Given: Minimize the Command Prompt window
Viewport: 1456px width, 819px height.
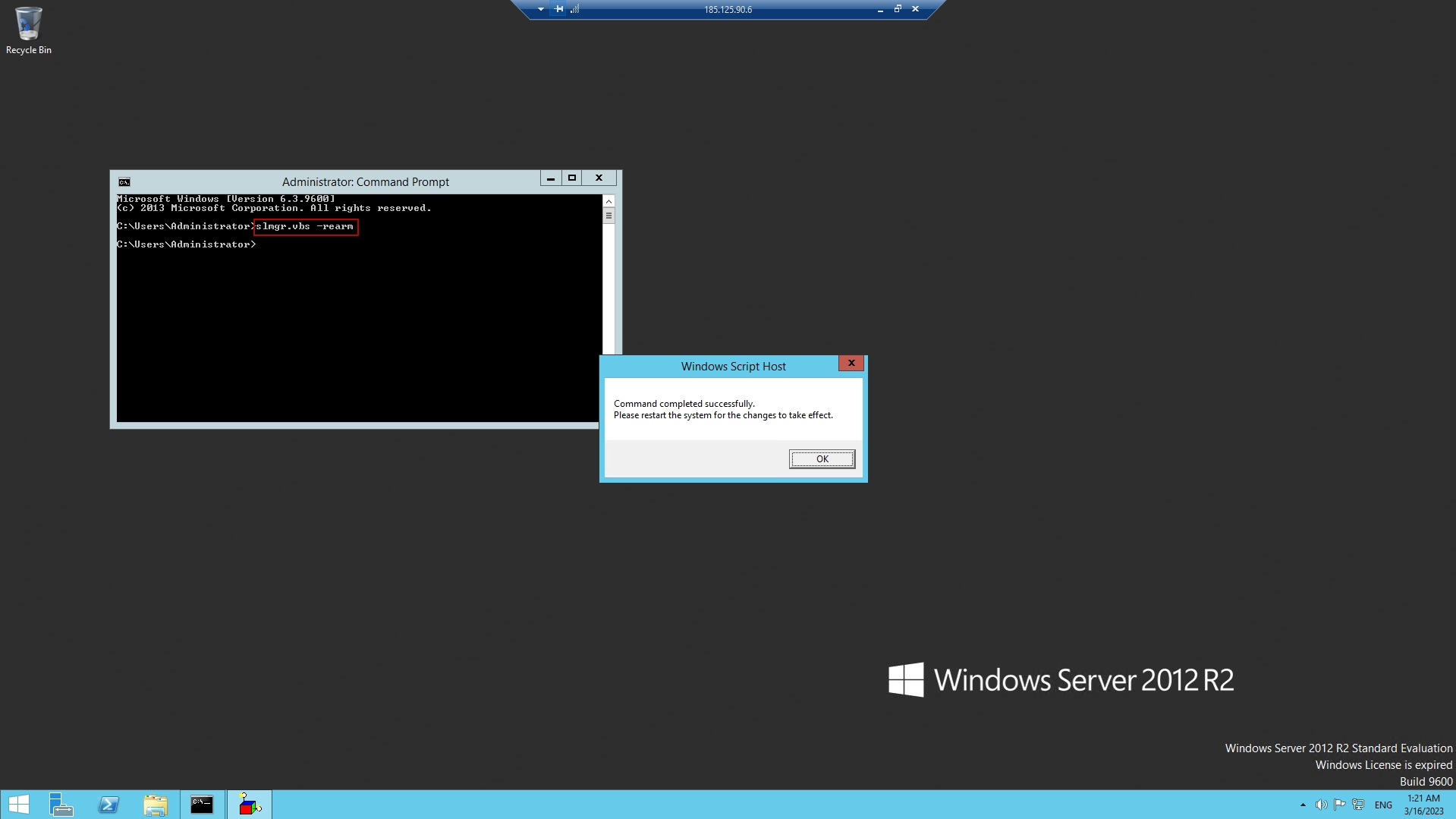Looking at the screenshot, I should pyautogui.click(x=551, y=178).
